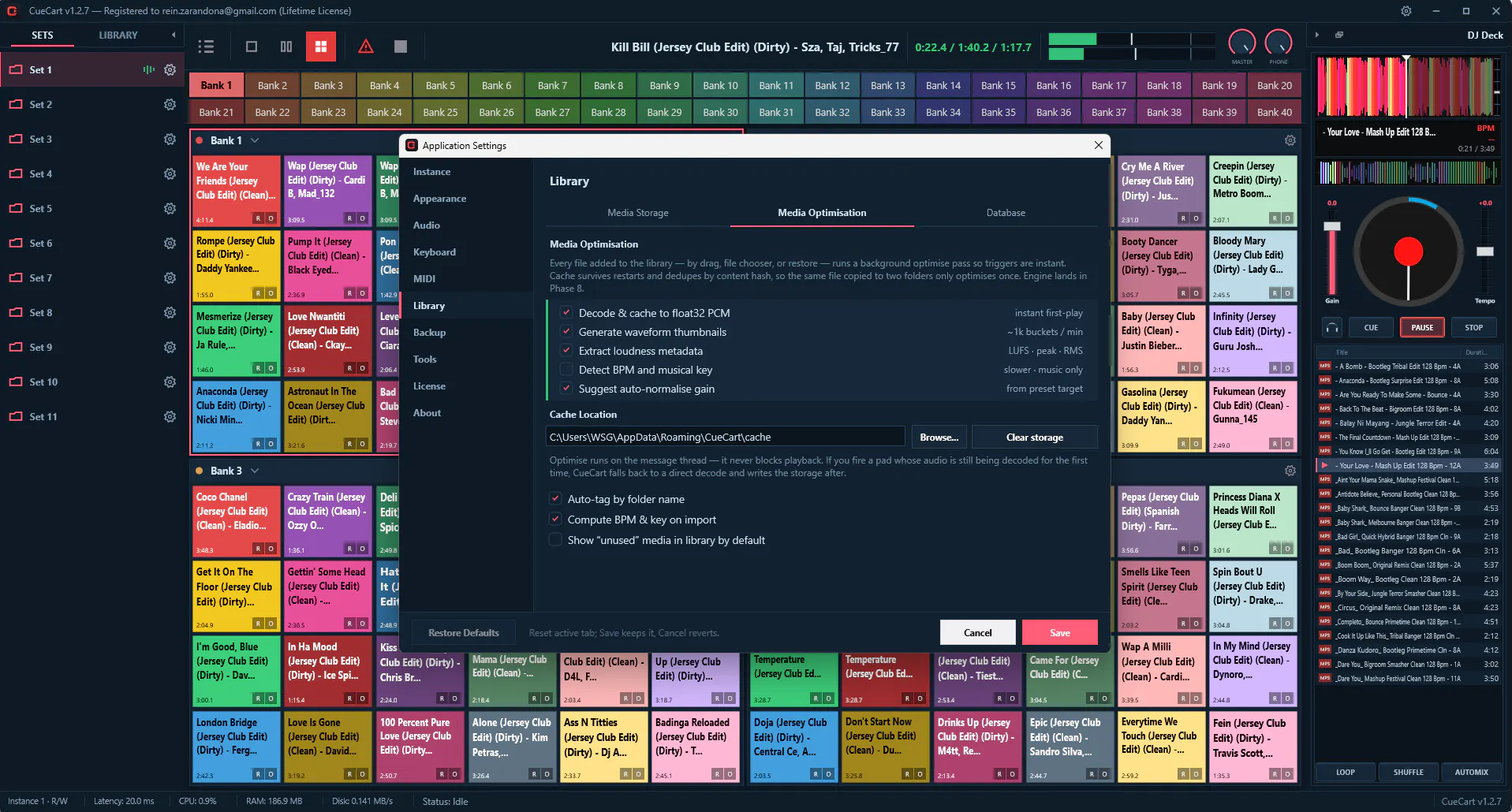Image resolution: width=1512 pixels, height=812 pixels.
Task: Click the Gain slider handle
Action: pyautogui.click(x=1332, y=226)
